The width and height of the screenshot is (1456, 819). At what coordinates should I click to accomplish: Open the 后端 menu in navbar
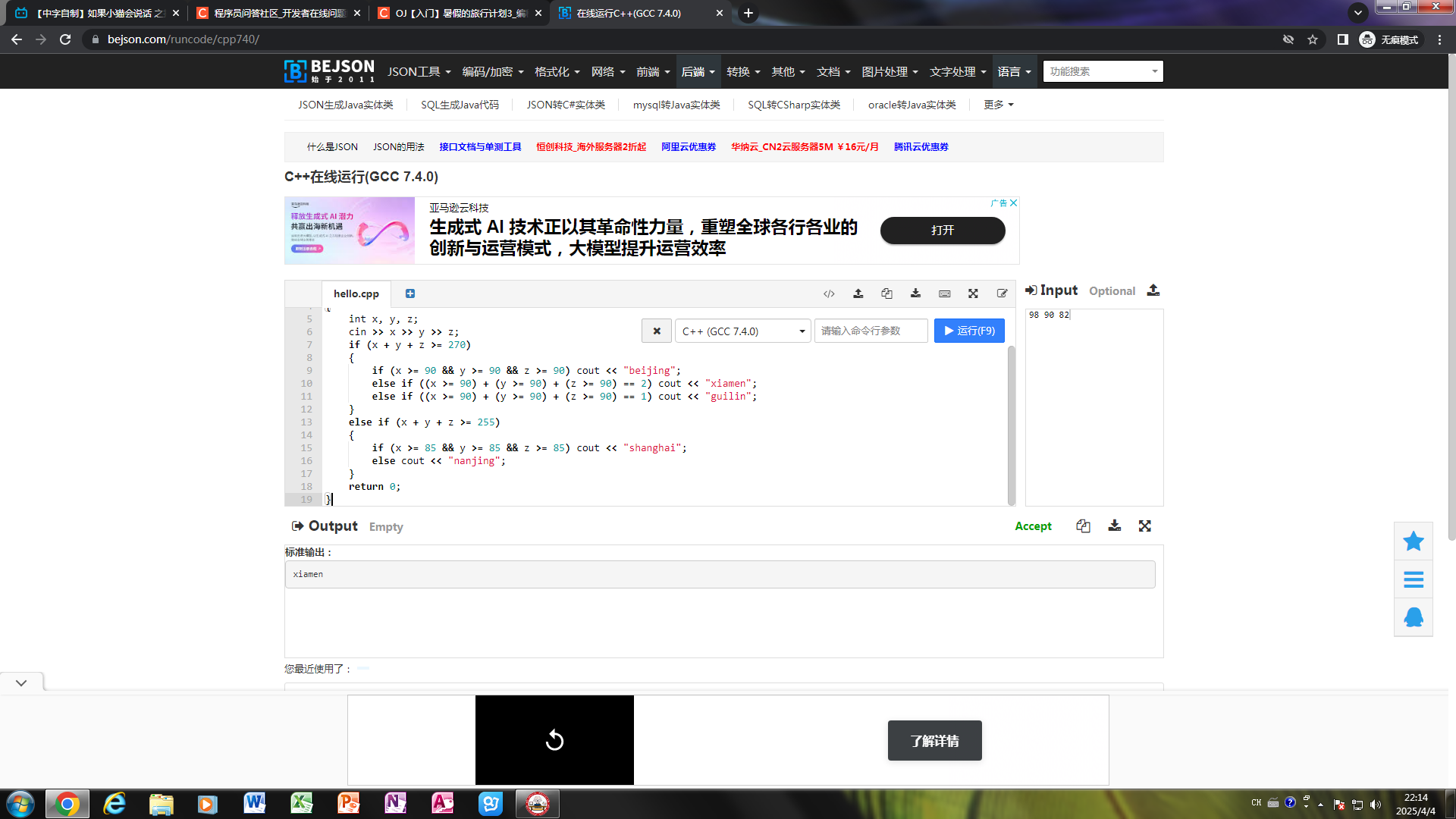(698, 71)
